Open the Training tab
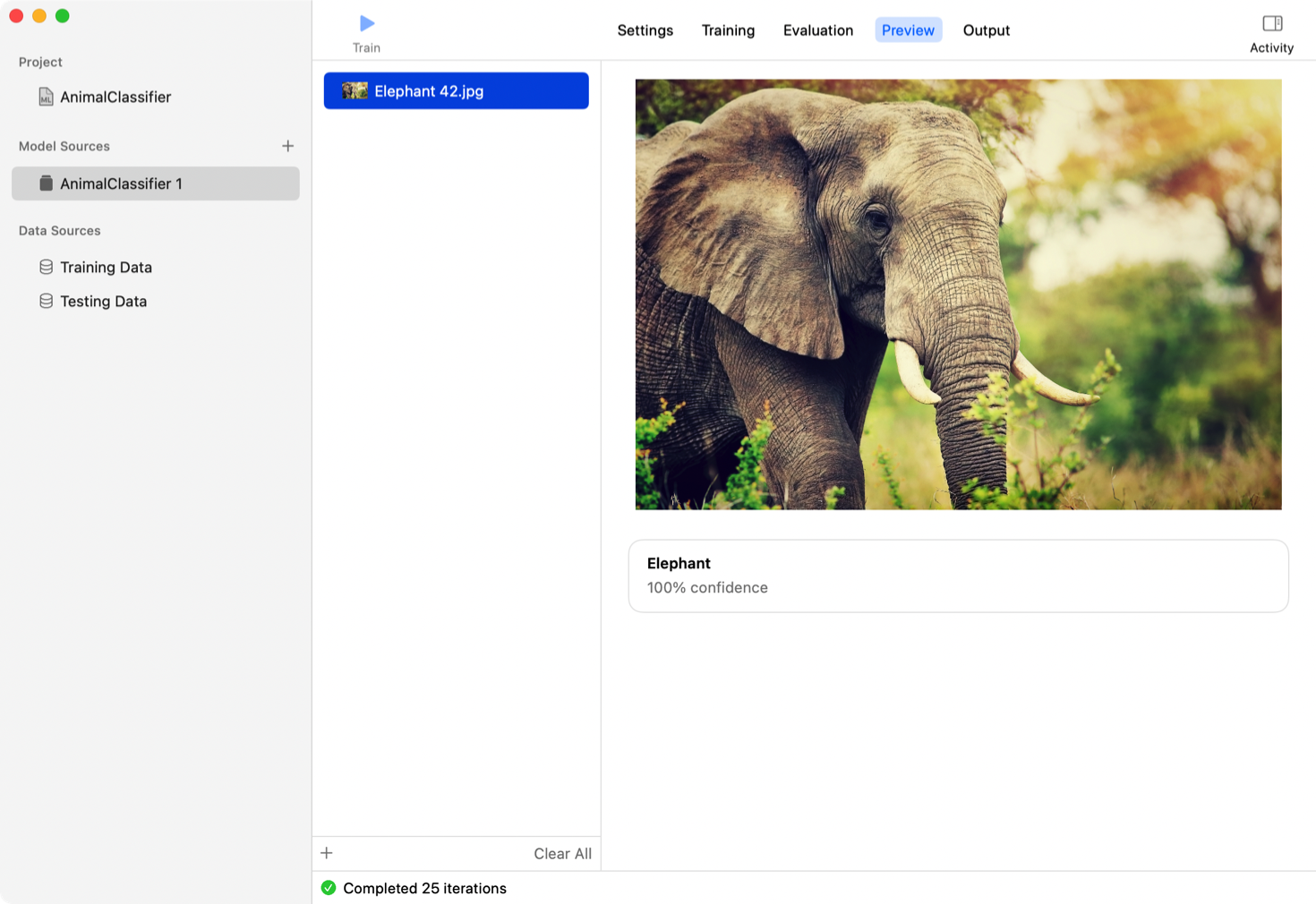The height and width of the screenshot is (904, 1316). [728, 30]
